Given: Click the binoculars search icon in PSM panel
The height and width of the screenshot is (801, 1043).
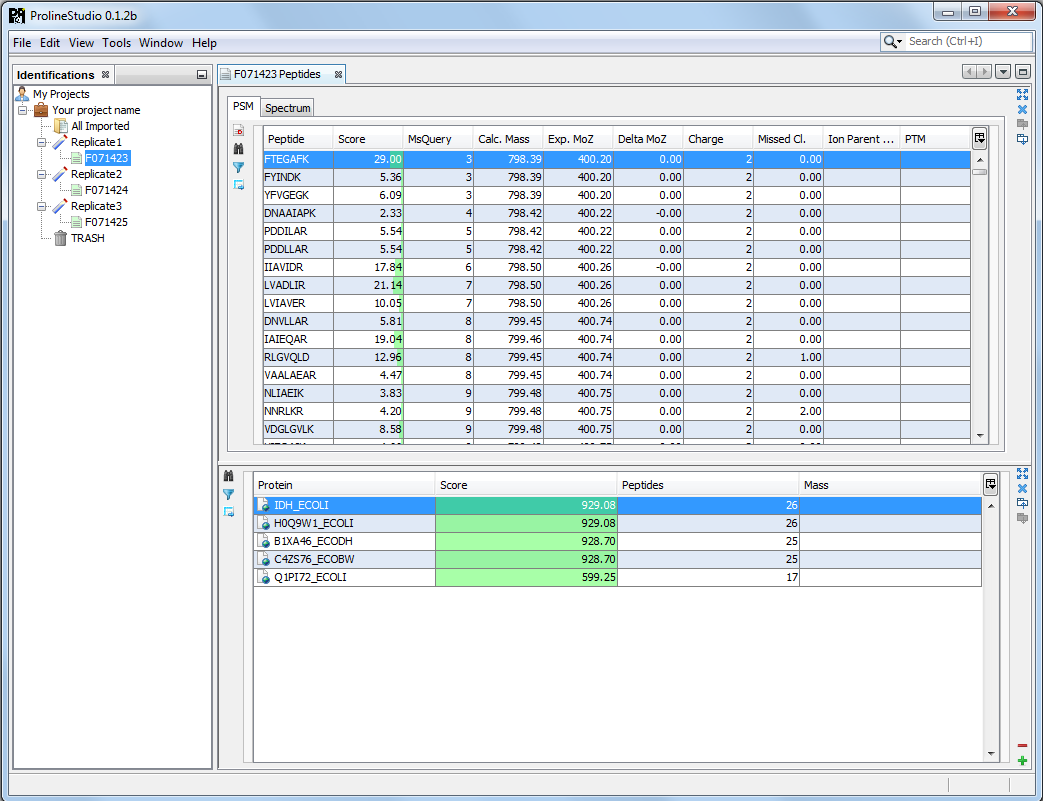Looking at the screenshot, I should click(238, 148).
